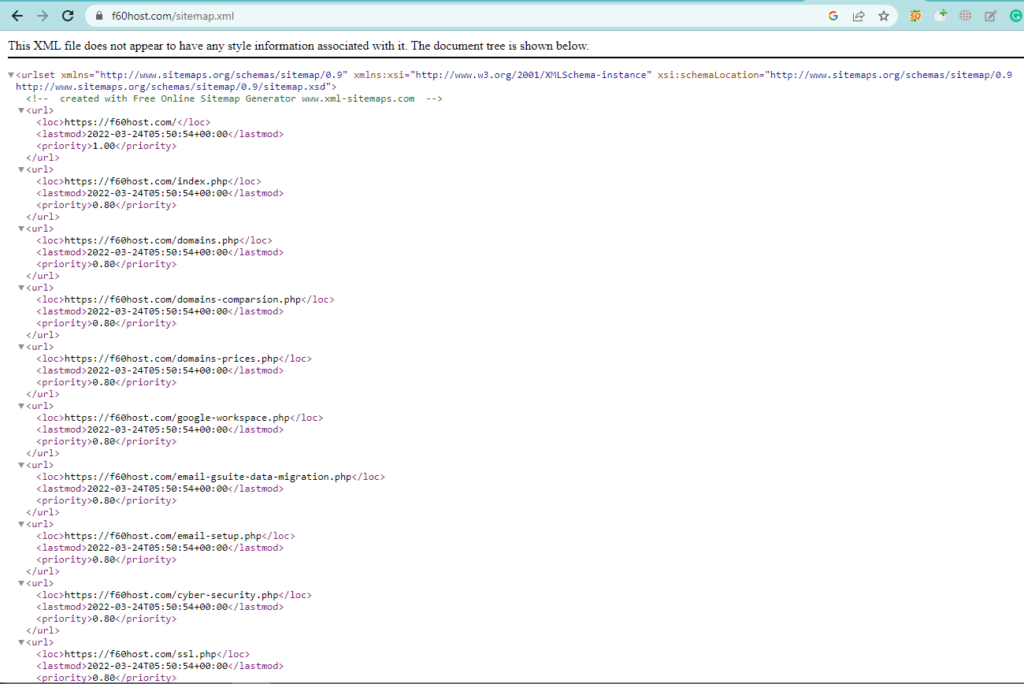
Task: Collapse the url node containing index.php
Action: point(22,169)
